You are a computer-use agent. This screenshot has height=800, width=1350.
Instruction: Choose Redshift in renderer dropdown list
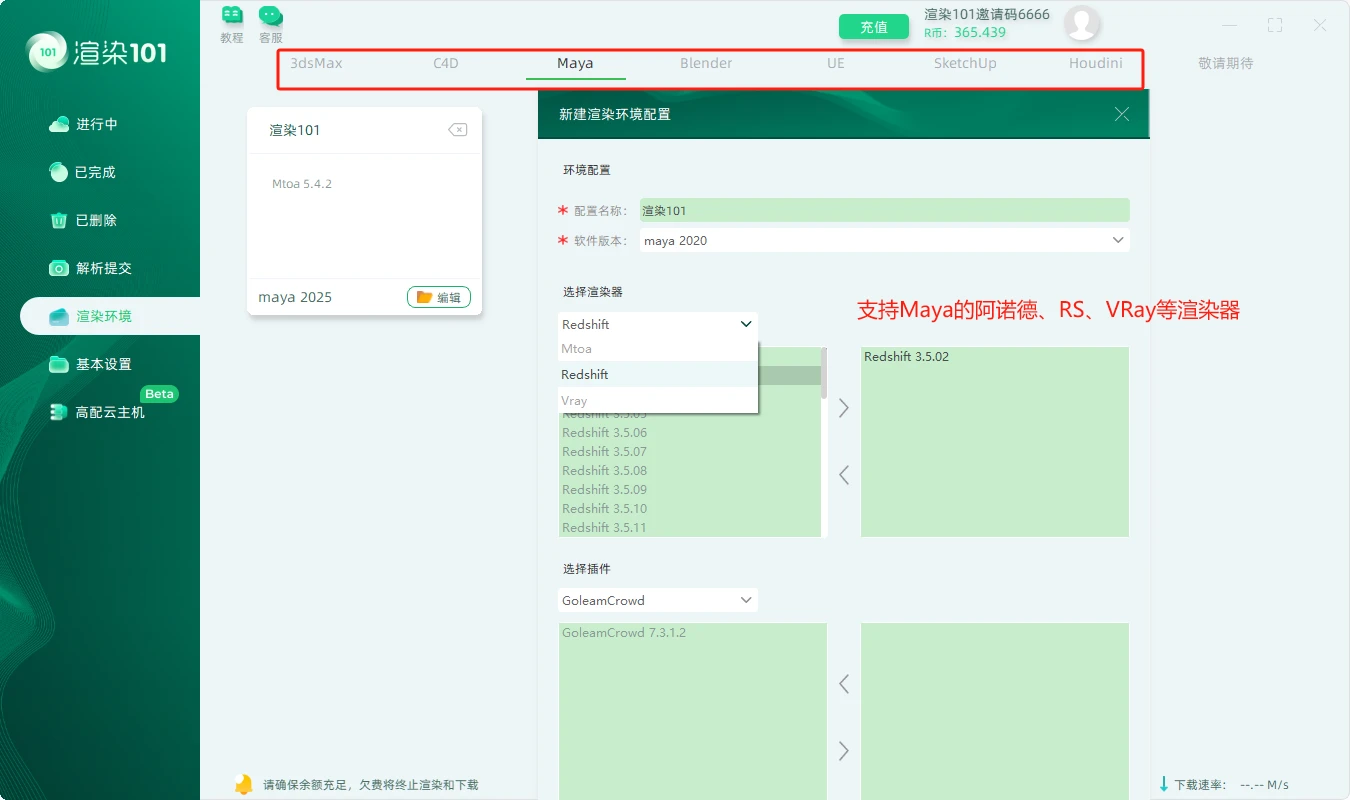(657, 374)
